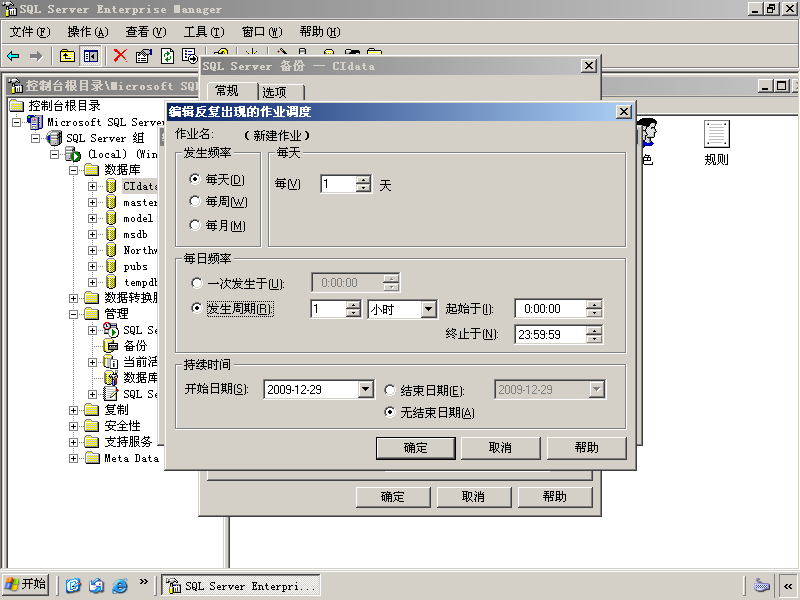The height and width of the screenshot is (600, 800).
Task: Expand the 复制 folder node
Action: pyautogui.click(x=73, y=410)
